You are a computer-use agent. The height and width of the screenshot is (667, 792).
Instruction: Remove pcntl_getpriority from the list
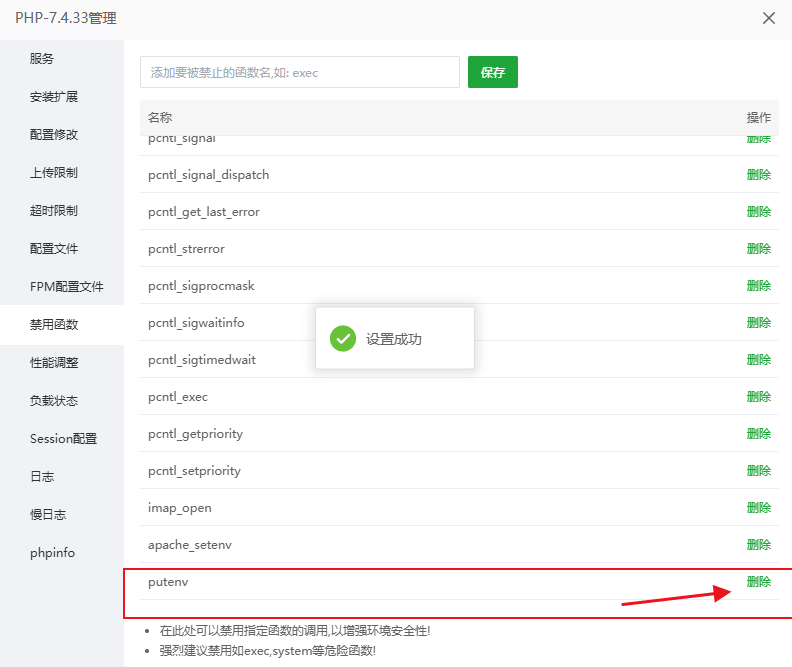[x=759, y=434]
